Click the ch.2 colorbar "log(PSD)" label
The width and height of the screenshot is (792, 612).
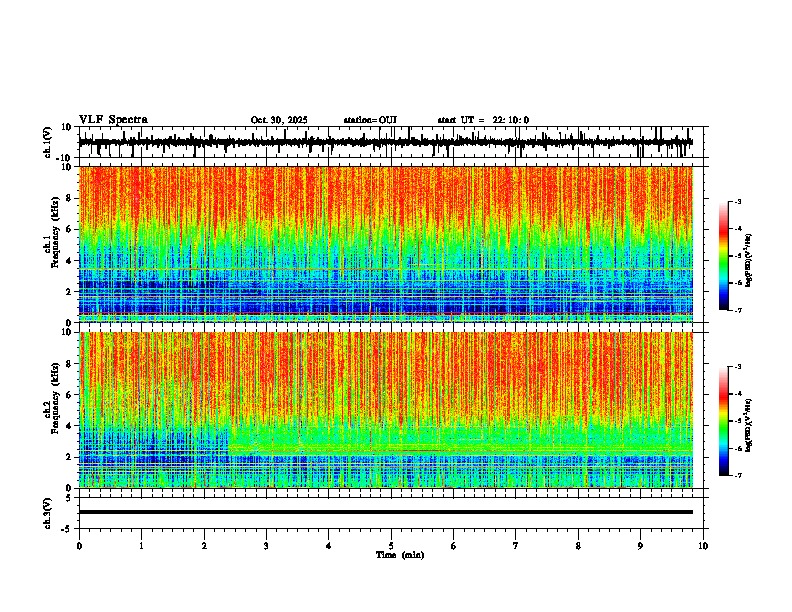pyautogui.click(x=748, y=425)
